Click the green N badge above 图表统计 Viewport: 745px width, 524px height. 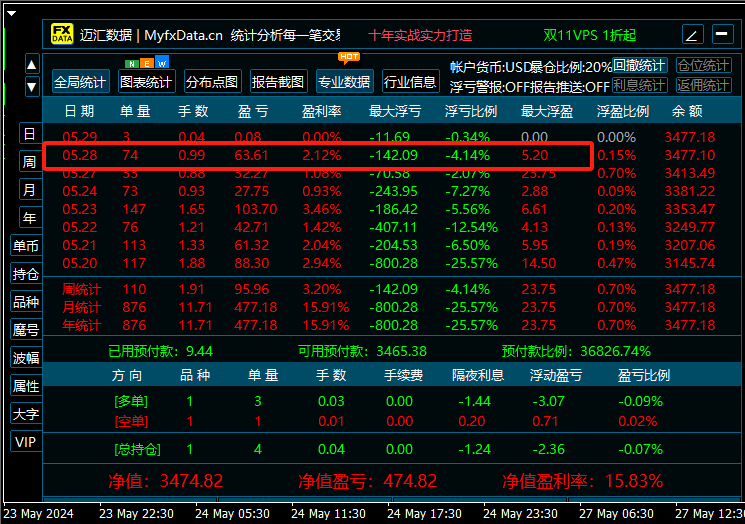pyautogui.click(x=132, y=64)
